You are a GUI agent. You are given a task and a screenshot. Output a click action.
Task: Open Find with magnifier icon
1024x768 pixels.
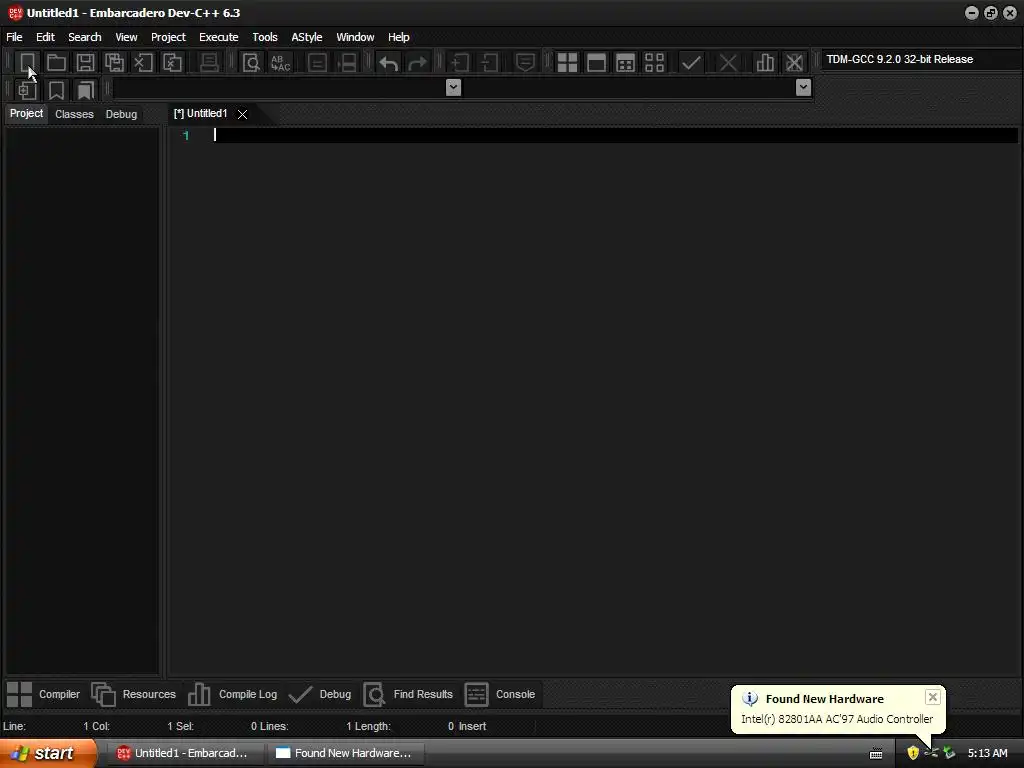[251, 63]
